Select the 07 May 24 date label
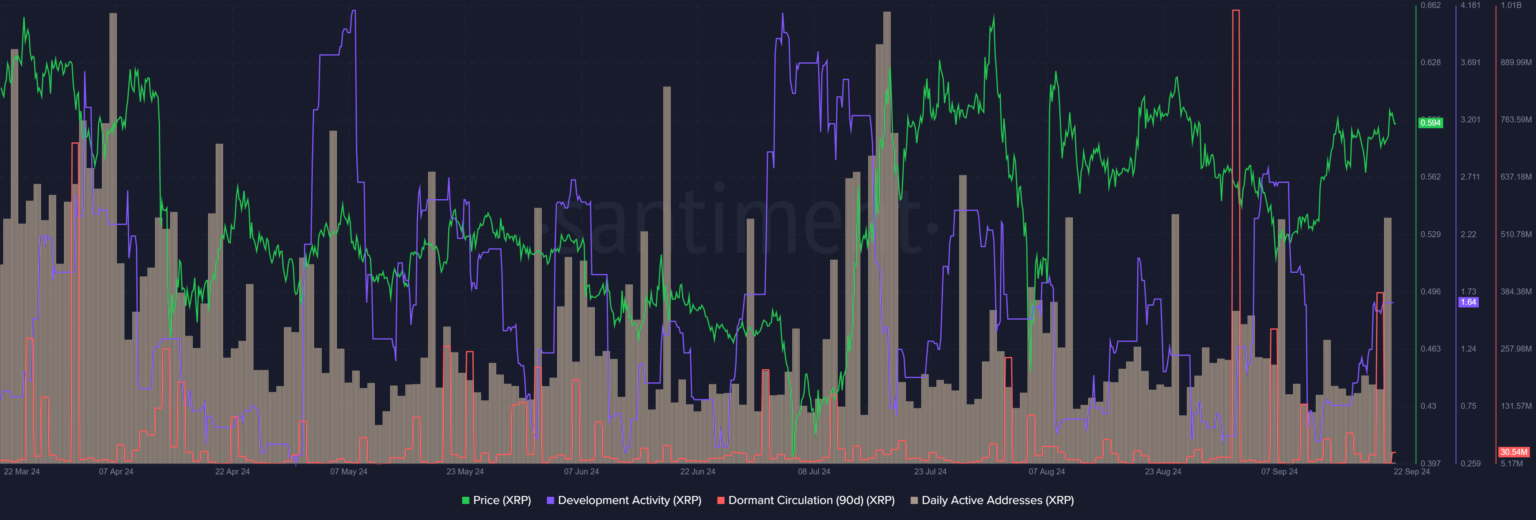Viewport: 1536px width, 520px height. coord(348,471)
